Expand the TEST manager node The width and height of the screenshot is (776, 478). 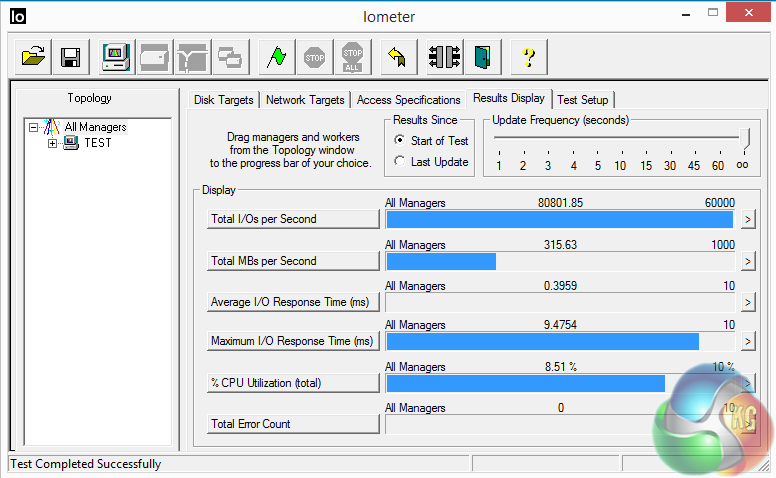52,143
